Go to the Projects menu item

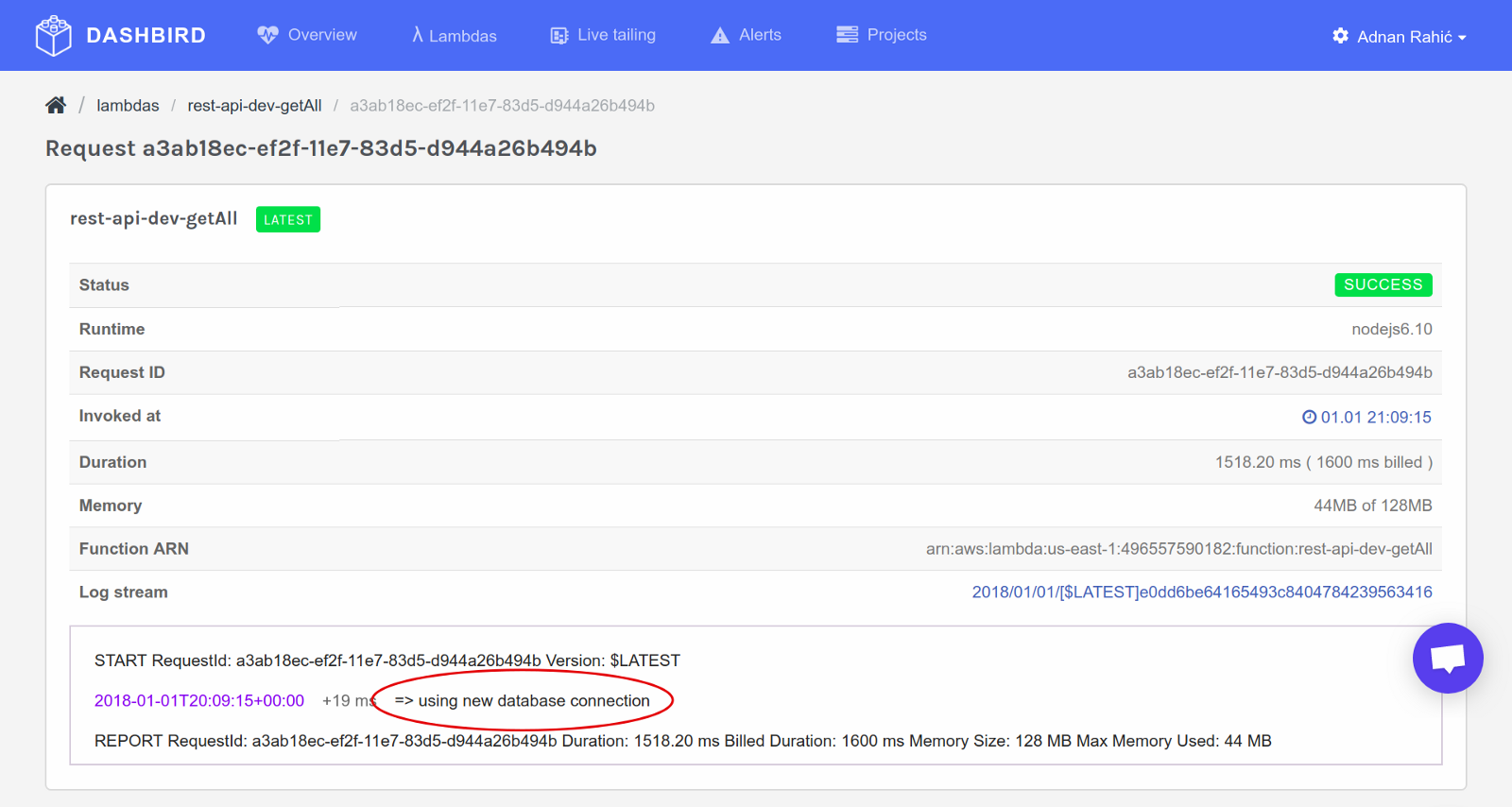point(897,35)
